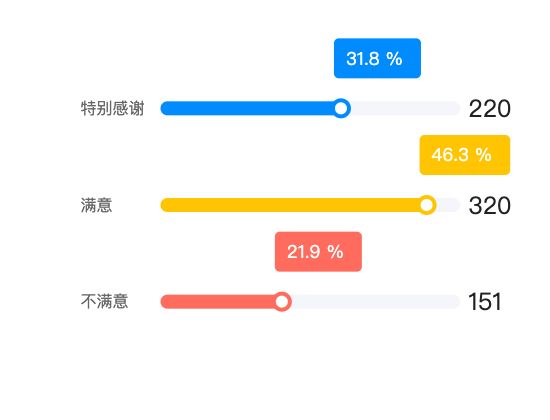Click the filled yellow portion of 满意 bar

coord(289,205)
